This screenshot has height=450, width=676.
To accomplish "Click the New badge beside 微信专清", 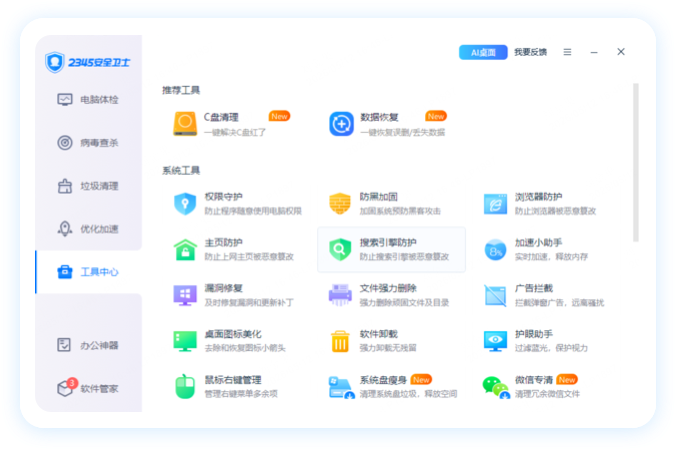I will pos(567,379).
